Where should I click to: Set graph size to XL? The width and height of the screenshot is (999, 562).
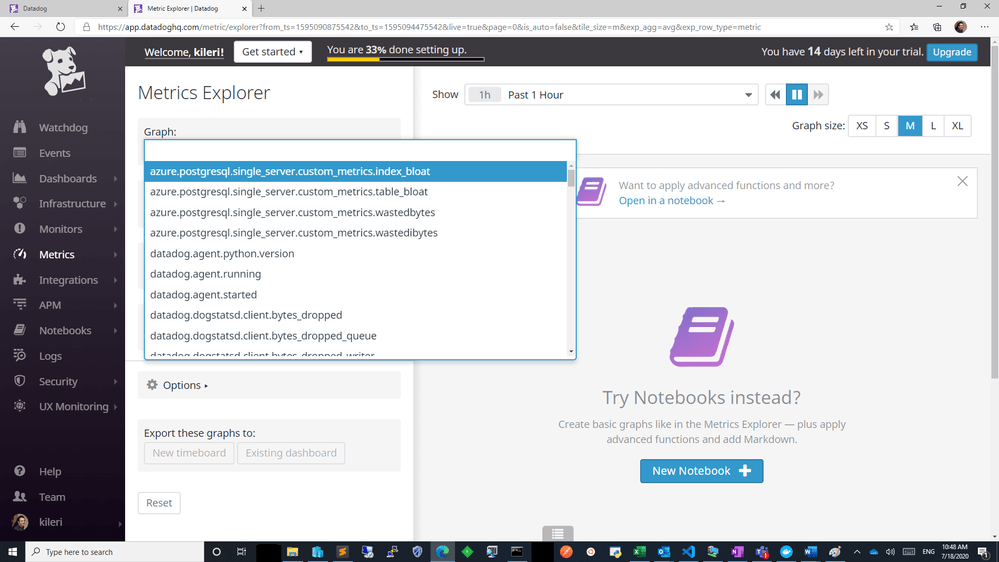[x=957, y=126]
